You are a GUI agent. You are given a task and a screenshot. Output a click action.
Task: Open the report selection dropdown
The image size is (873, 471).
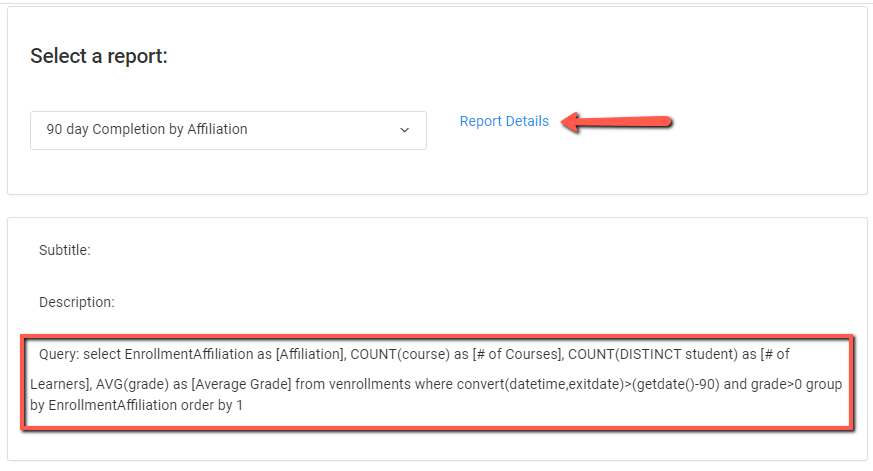[228, 130]
